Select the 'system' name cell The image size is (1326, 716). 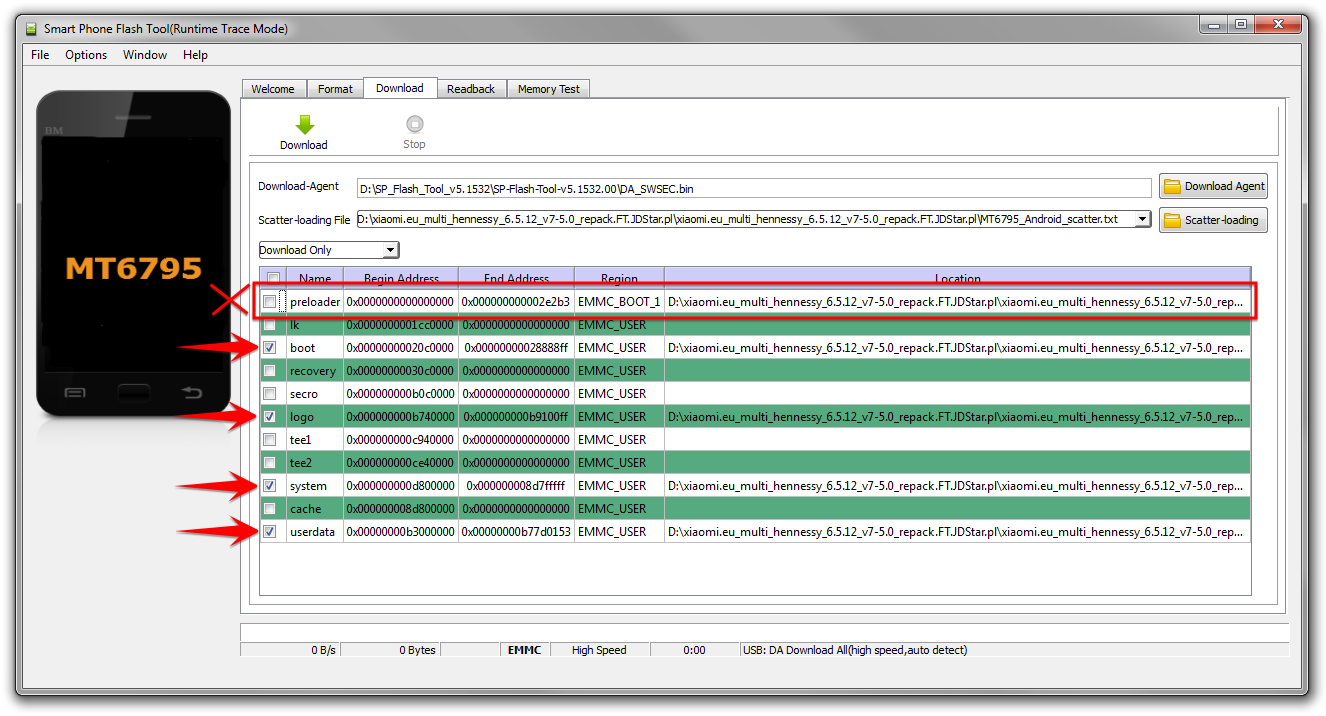coord(315,486)
